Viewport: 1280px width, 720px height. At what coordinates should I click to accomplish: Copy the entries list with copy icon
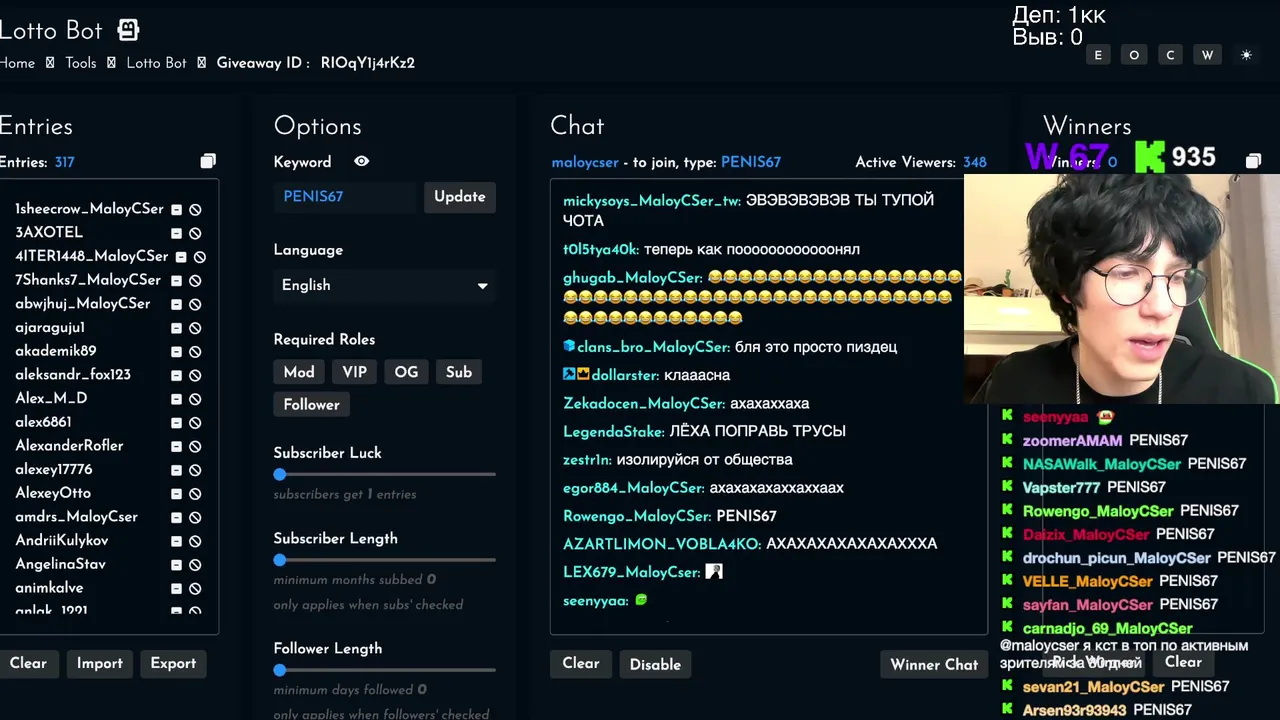tap(208, 161)
